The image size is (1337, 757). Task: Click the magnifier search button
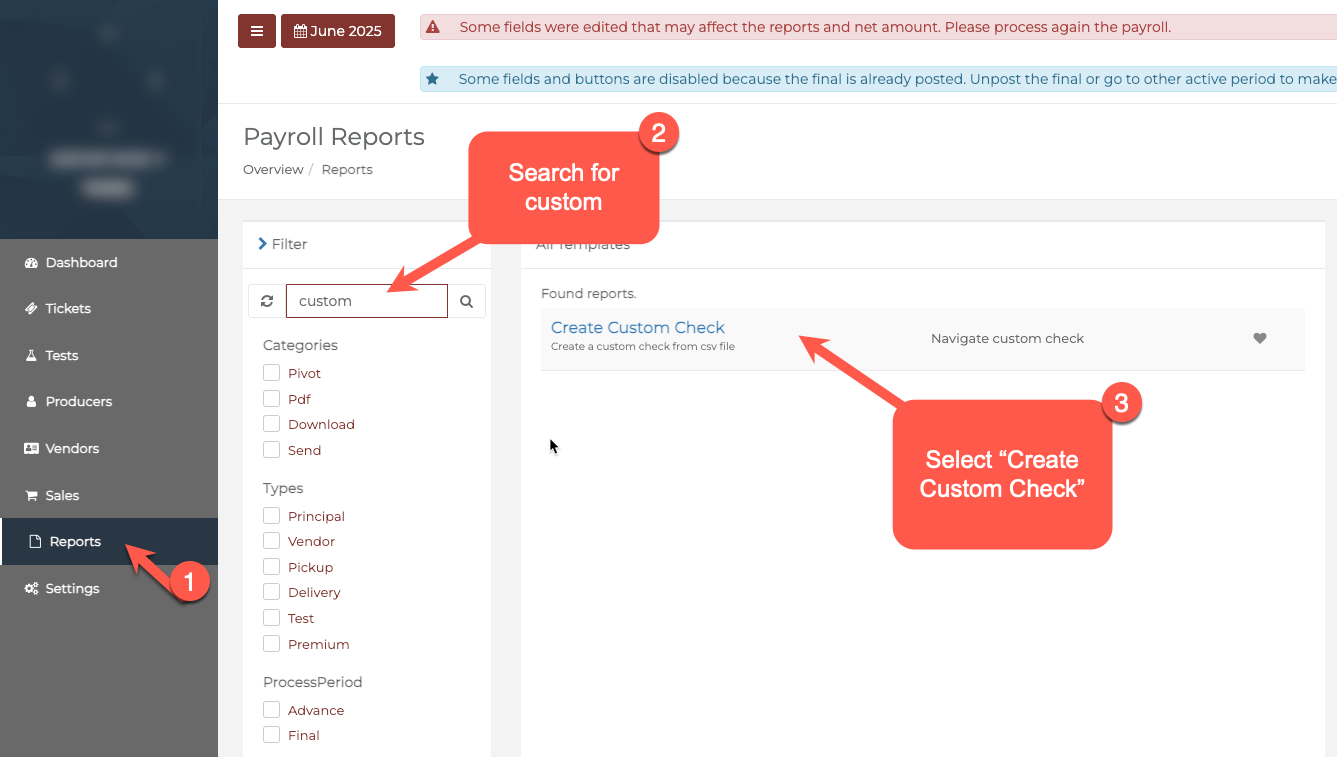(x=466, y=301)
